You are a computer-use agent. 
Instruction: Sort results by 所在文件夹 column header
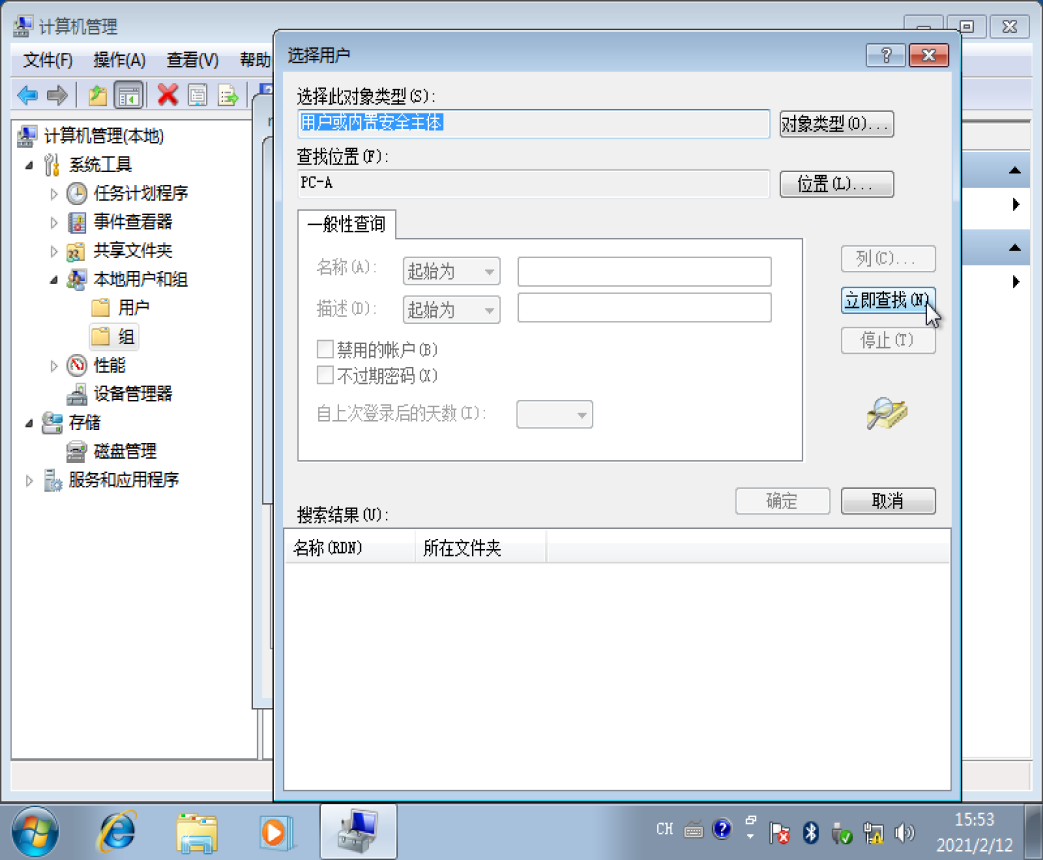(480, 548)
